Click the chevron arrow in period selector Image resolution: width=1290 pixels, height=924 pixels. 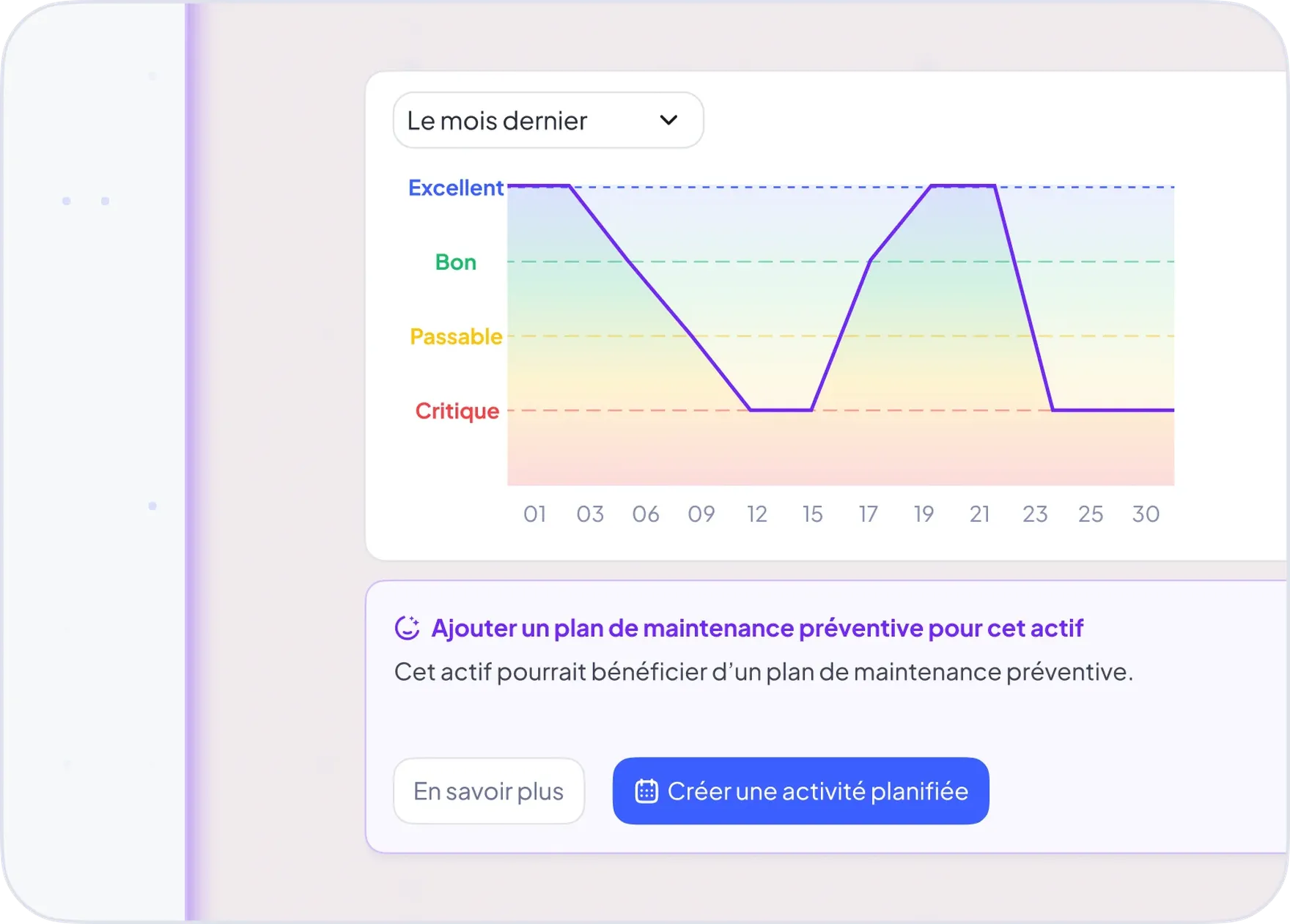click(668, 120)
